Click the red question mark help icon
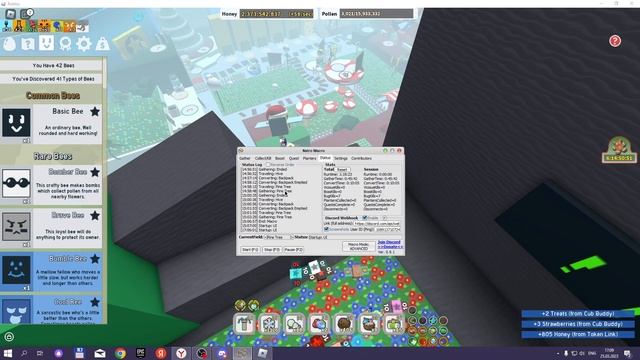The width and height of the screenshot is (640, 360). (615, 41)
